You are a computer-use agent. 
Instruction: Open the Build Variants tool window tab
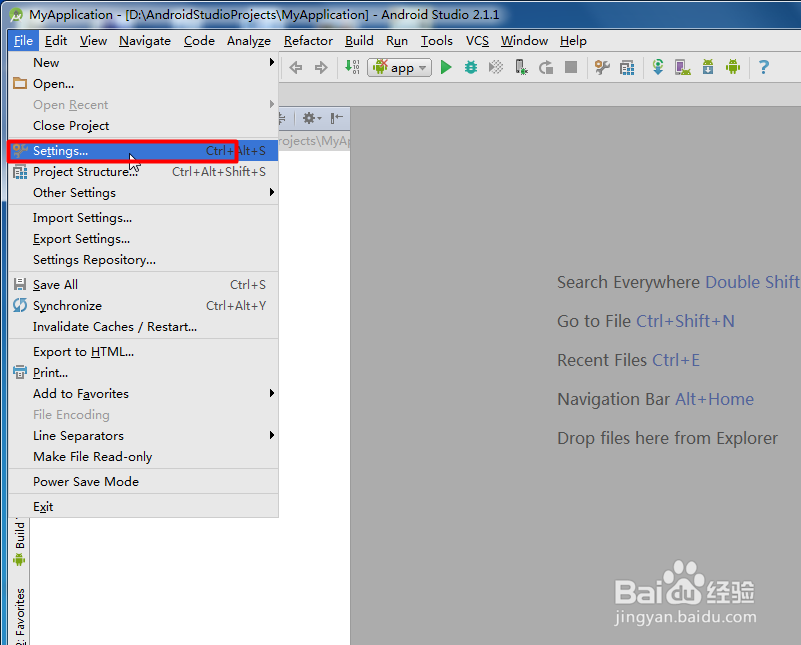pos(19,542)
